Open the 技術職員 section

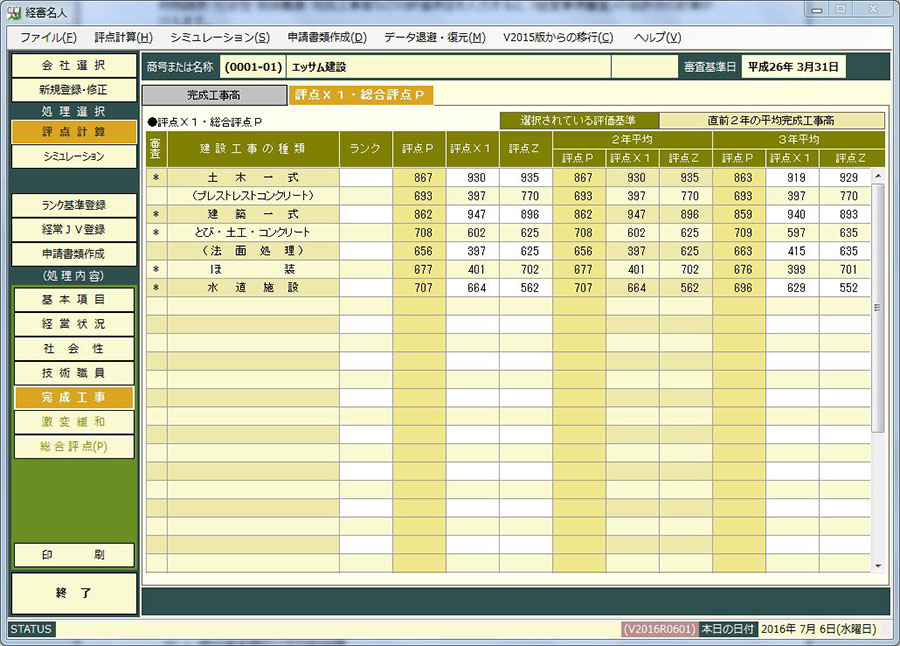74,373
